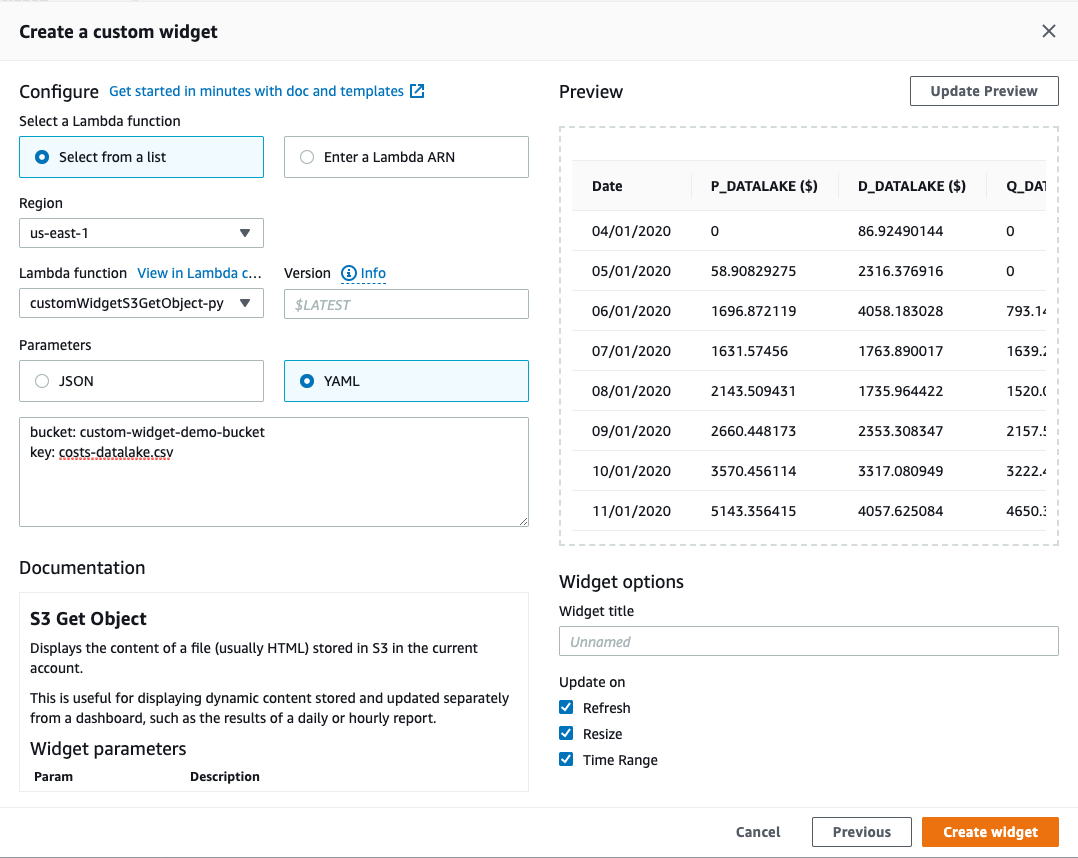The image size is (1078, 858).
Task: Click the resize grip on the parameters textarea
Action: pos(522,520)
